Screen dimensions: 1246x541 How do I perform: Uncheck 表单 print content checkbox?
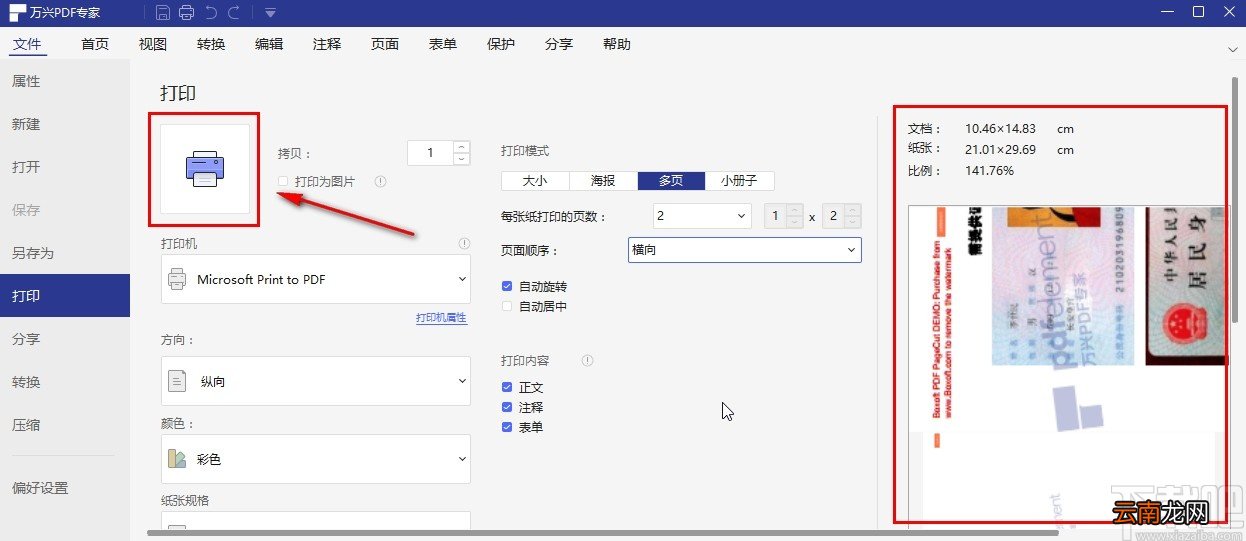tap(507, 427)
